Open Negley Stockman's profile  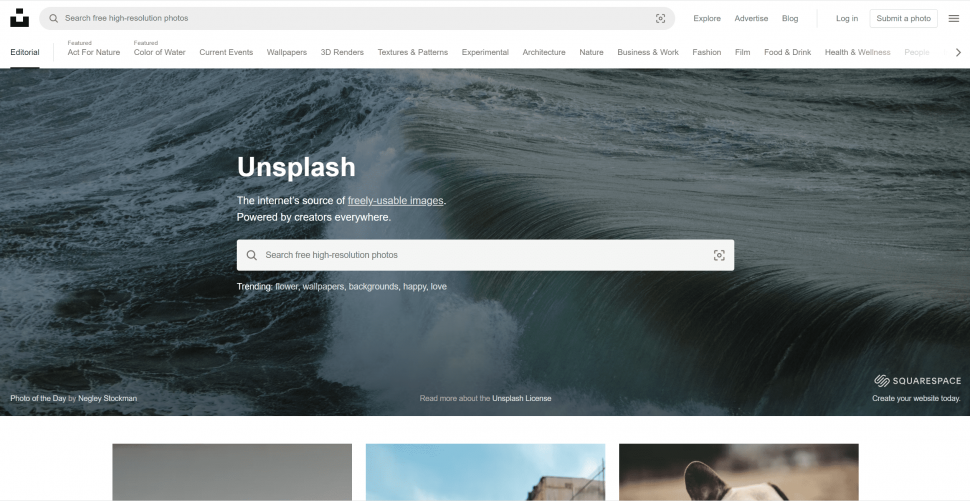coord(108,398)
